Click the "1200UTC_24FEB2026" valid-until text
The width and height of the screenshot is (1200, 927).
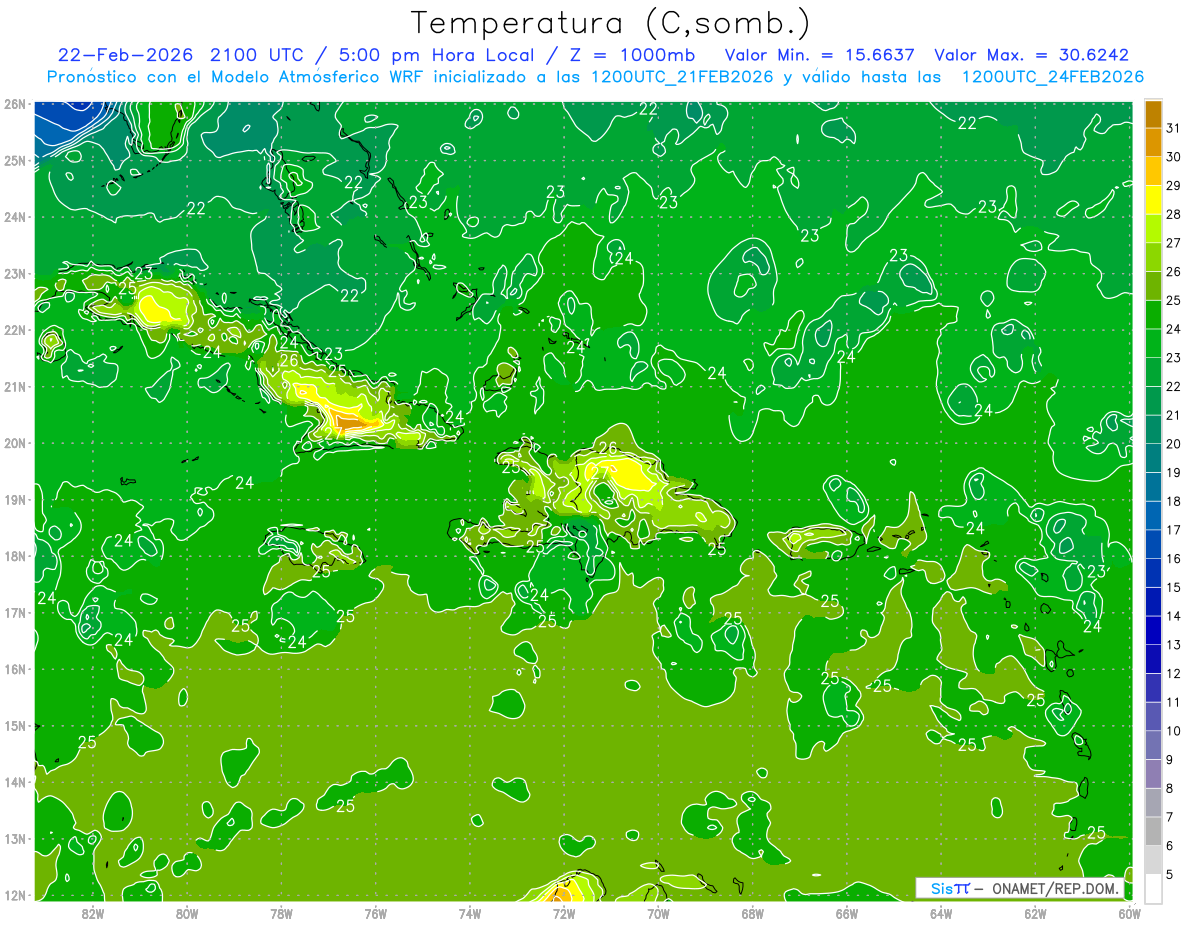[x=1052, y=77]
